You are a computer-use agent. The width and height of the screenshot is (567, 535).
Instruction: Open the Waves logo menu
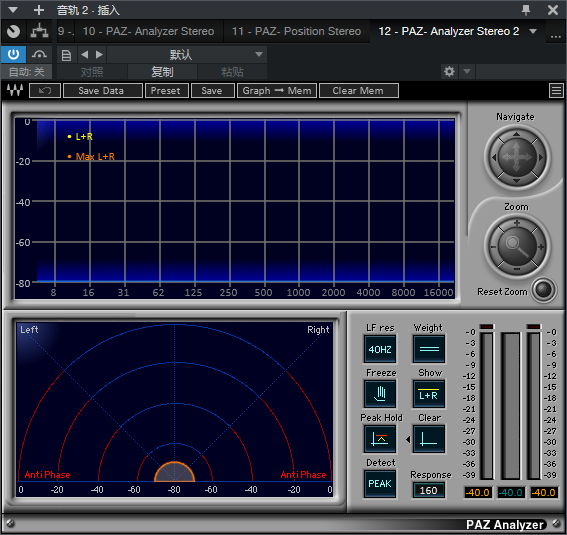click(15, 90)
